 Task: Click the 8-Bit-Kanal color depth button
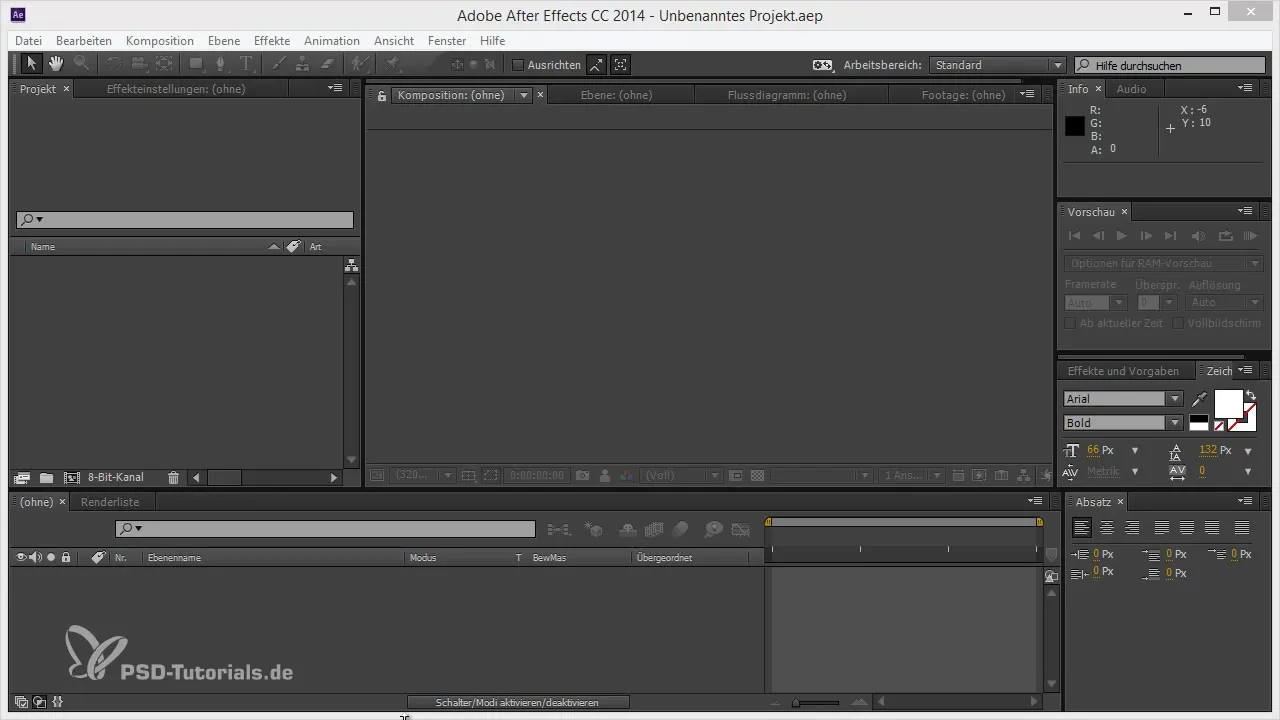click(116, 478)
